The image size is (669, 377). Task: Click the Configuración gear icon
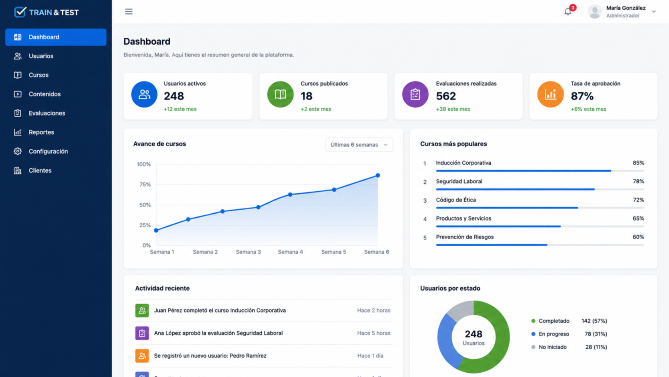17,151
